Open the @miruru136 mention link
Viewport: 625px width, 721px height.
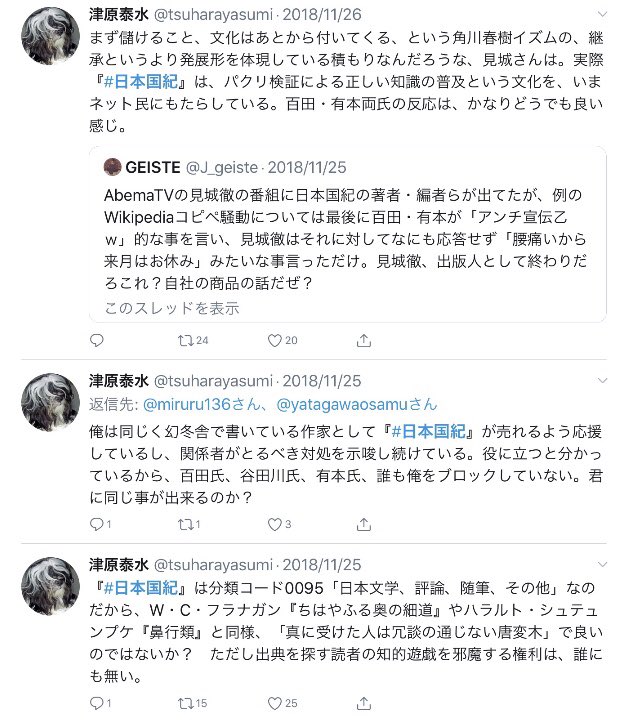pyautogui.click(x=201, y=404)
